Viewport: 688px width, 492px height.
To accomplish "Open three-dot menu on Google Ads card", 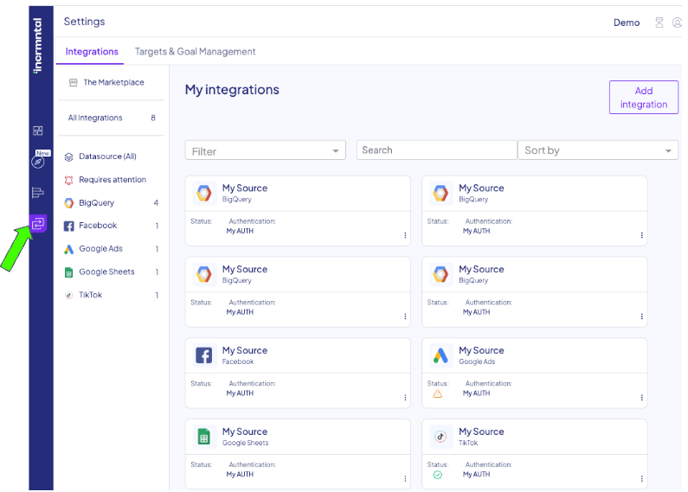I will point(642,398).
